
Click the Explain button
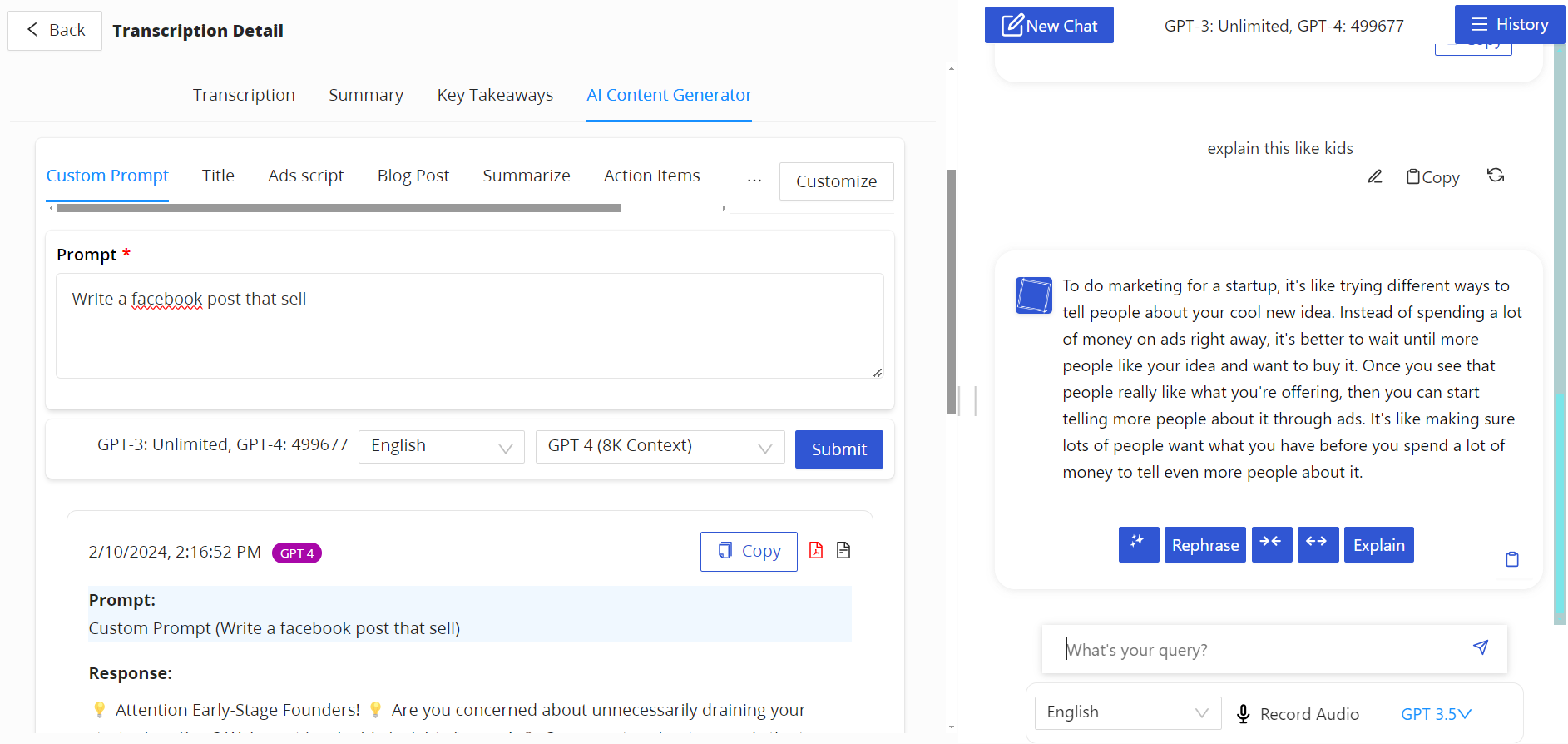(x=1379, y=545)
